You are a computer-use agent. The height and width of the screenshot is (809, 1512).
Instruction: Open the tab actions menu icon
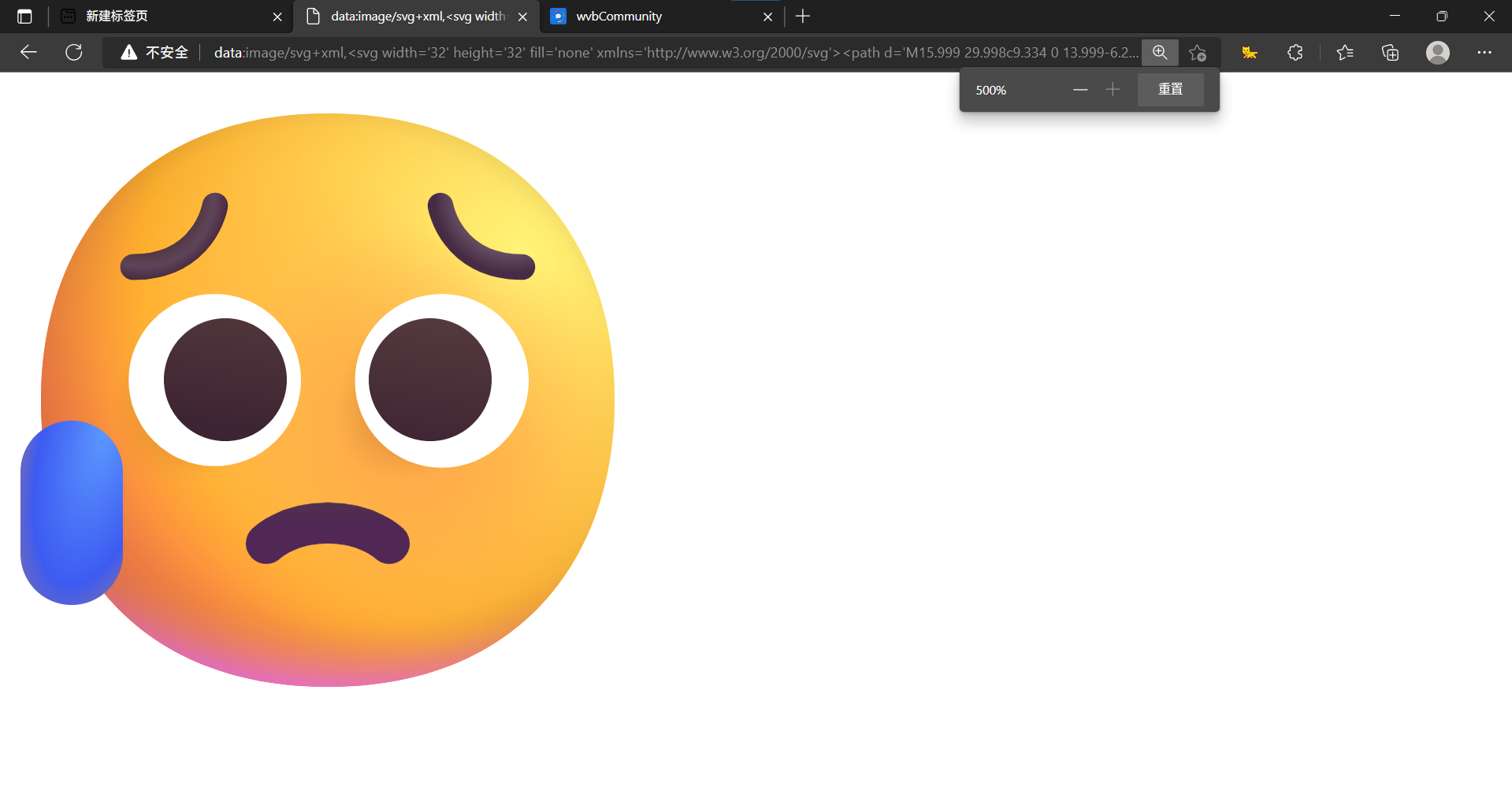coord(24,17)
